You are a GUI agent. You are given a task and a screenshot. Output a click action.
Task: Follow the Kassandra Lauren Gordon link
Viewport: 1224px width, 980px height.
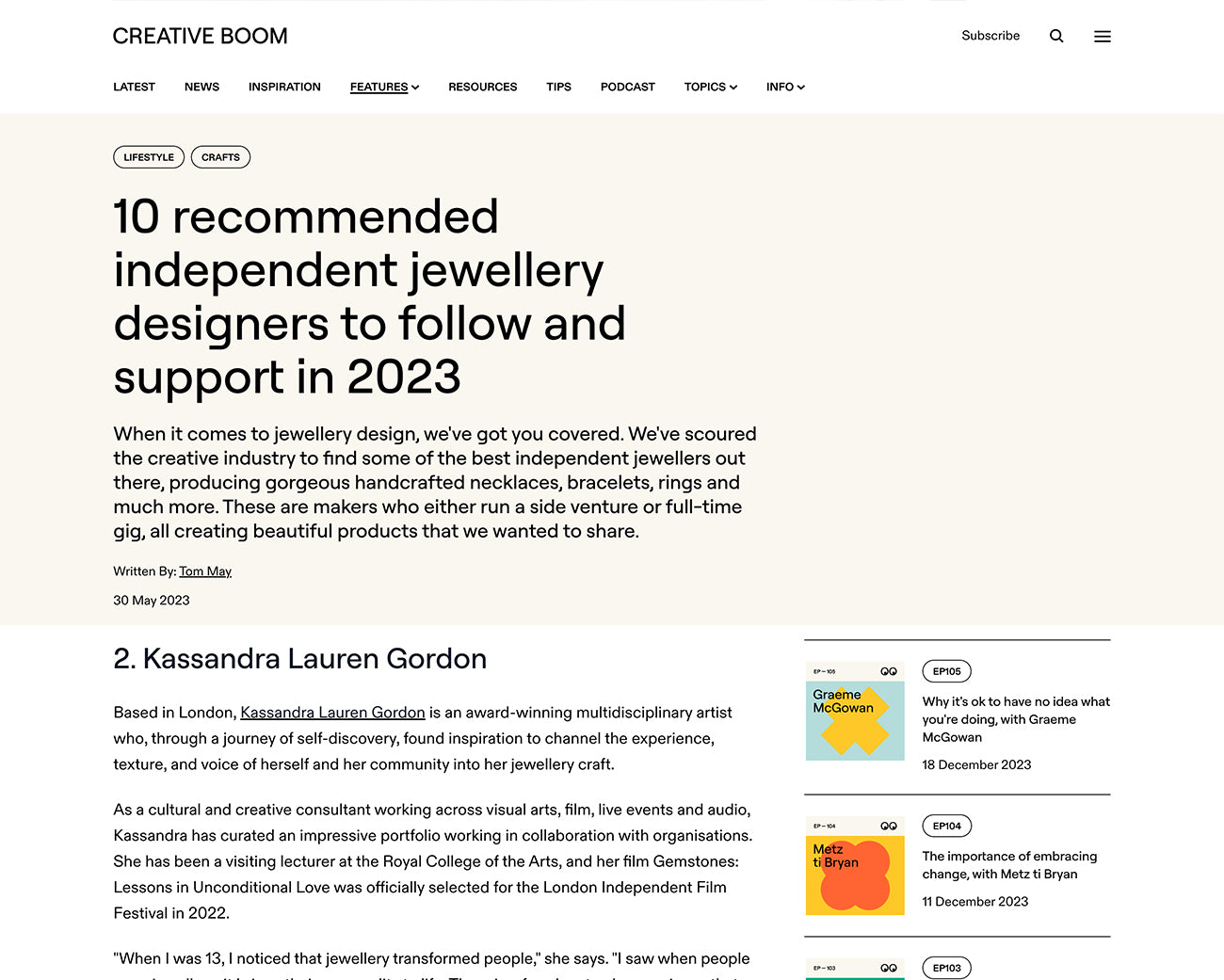tap(332, 713)
